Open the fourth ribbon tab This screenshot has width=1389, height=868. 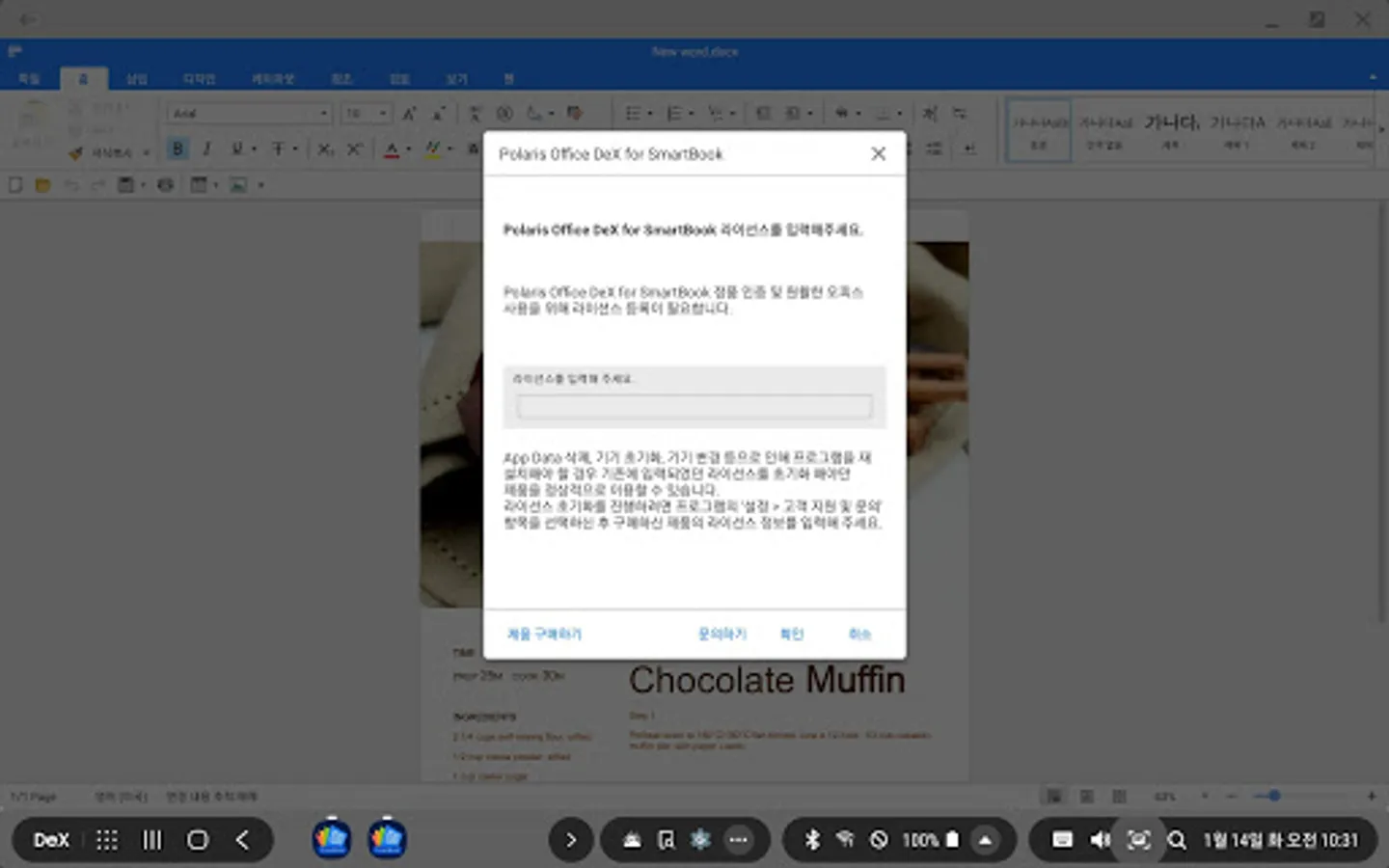coord(199,79)
